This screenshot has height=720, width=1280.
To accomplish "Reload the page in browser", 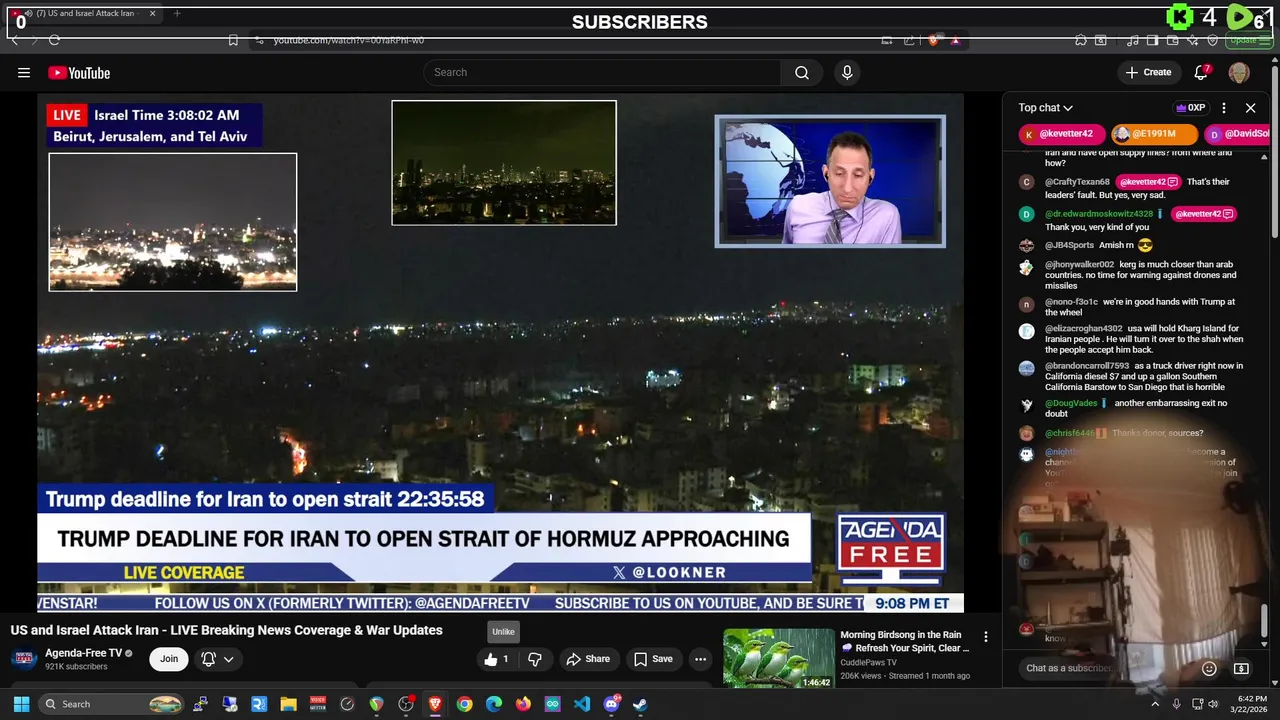I will pos(54,40).
